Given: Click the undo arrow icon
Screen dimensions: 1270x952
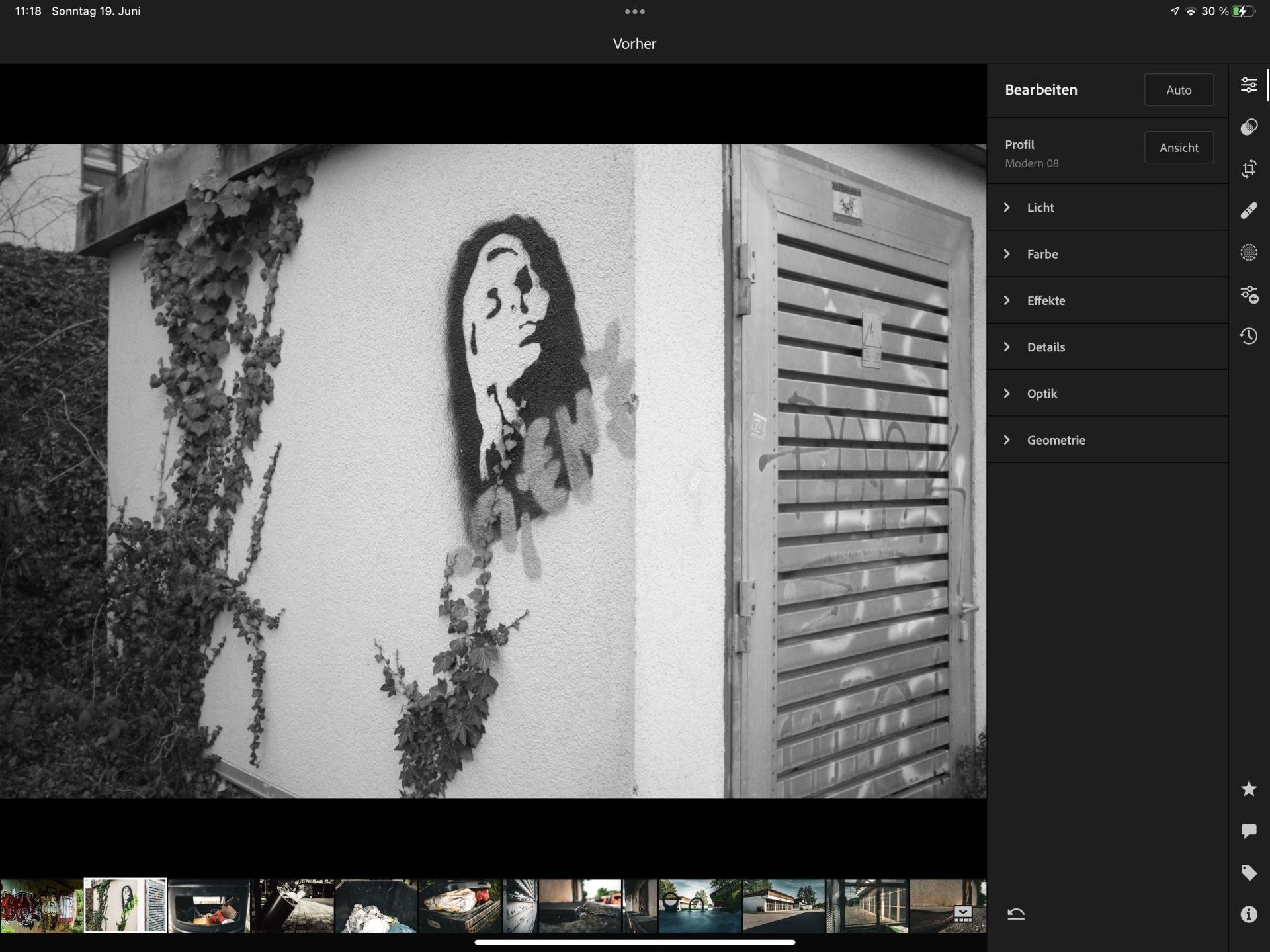Looking at the screenshot, I should 1015,914.
